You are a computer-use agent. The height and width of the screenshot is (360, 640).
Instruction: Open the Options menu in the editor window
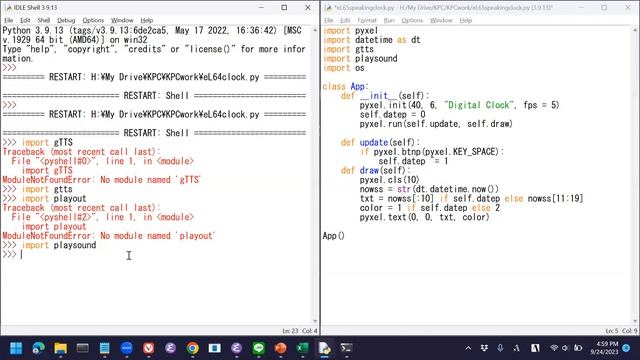point(412,20)
